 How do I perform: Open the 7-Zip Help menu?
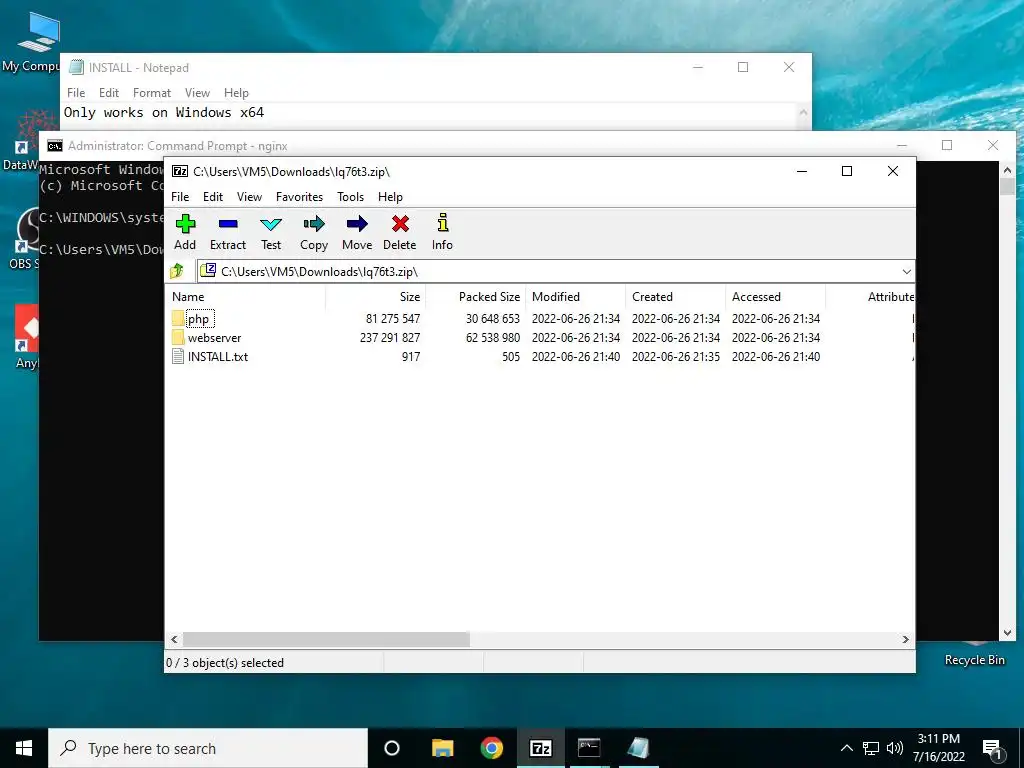(x=390, y=197)
